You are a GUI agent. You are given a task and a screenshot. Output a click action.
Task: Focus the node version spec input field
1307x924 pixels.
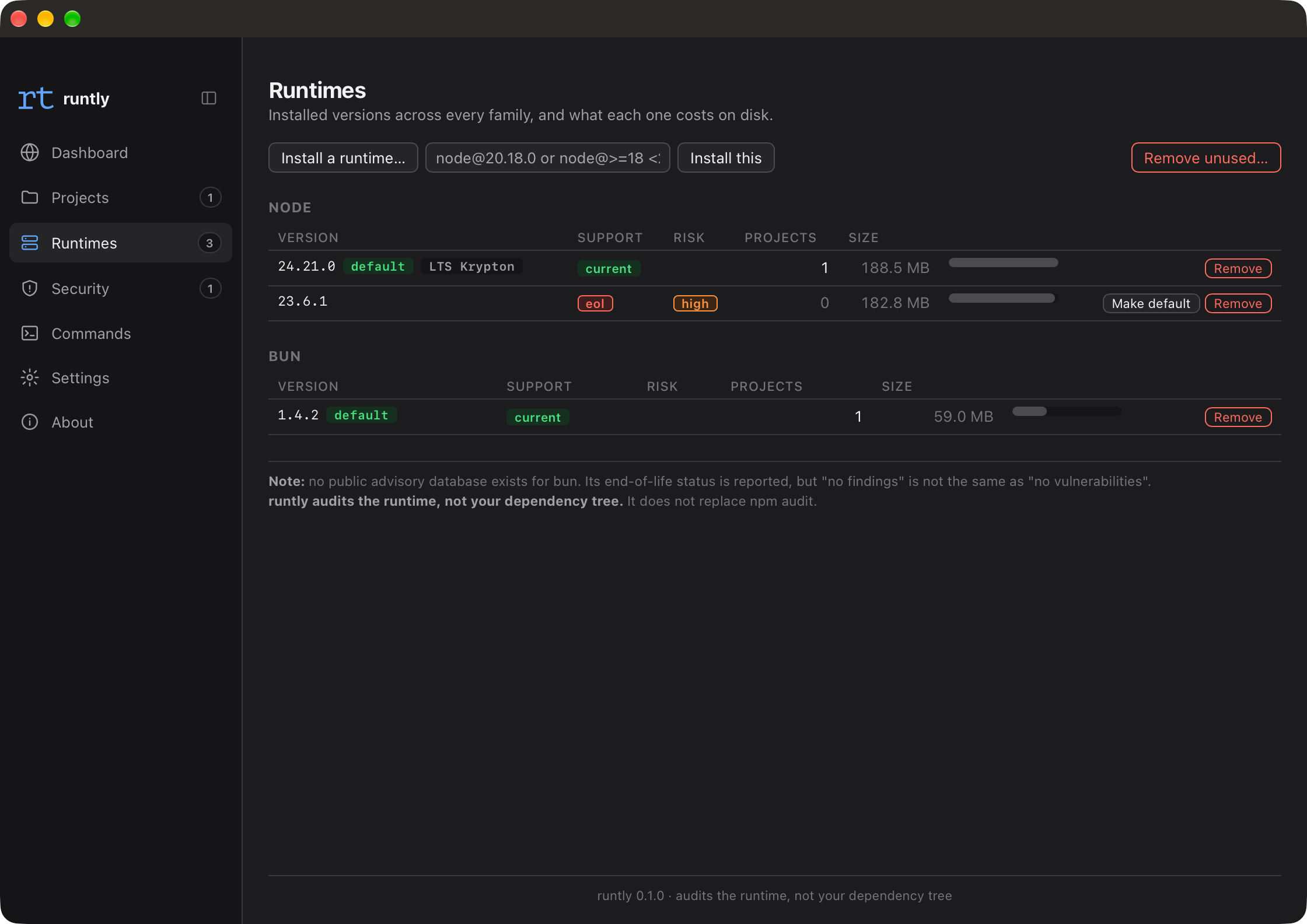click(x=547, y=157)
